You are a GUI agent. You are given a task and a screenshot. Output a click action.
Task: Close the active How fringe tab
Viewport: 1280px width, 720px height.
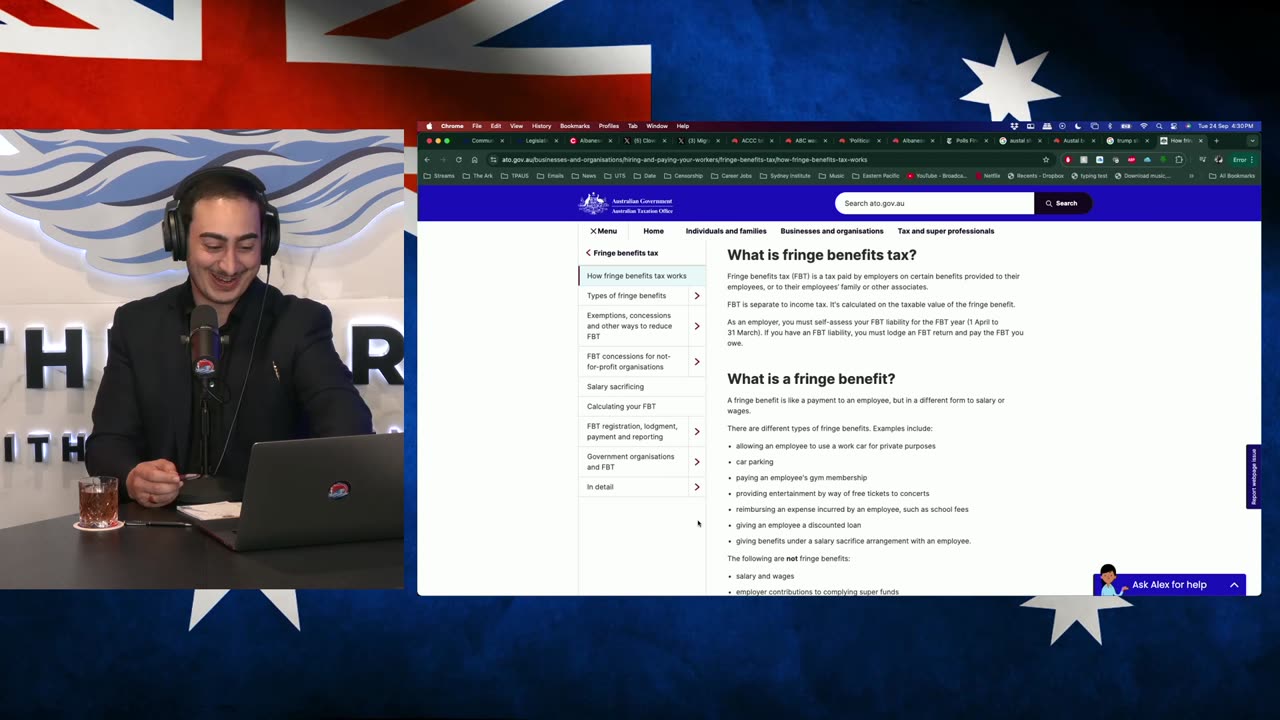pos(1200,141)
